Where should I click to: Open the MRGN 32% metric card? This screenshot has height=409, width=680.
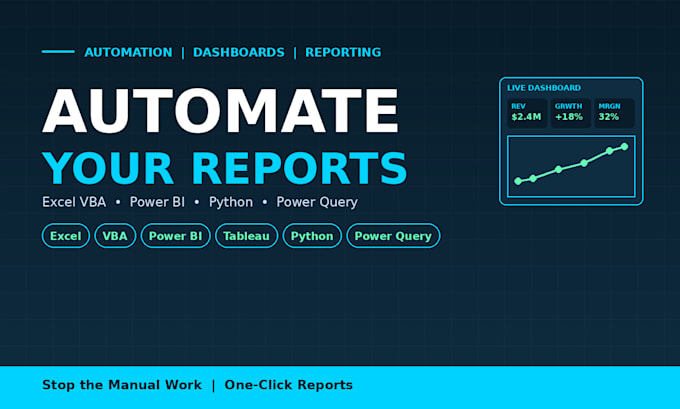[614, 113]
